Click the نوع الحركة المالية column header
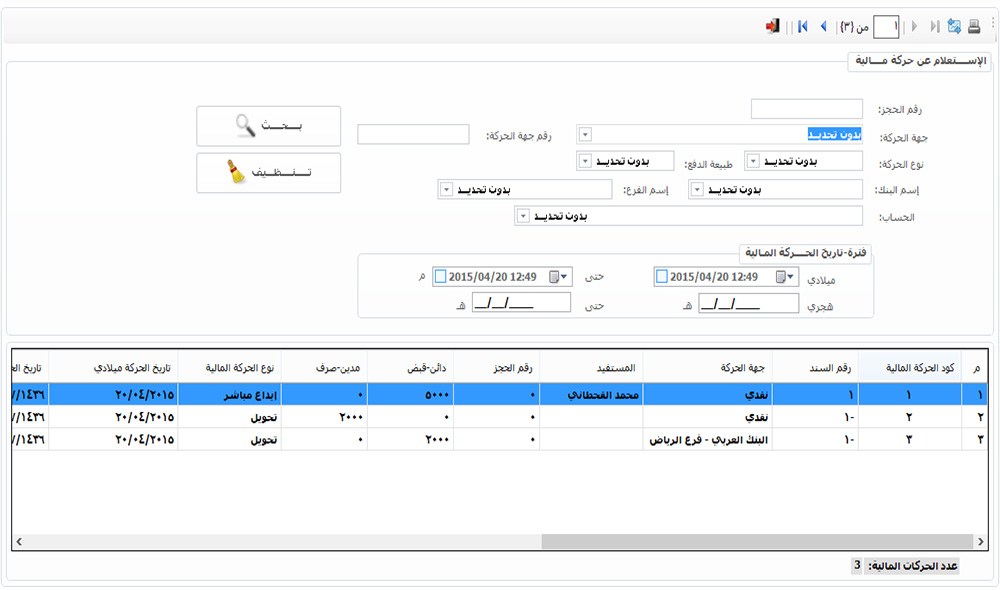Viewport: 1000px width, 590px height. [230, 368]
